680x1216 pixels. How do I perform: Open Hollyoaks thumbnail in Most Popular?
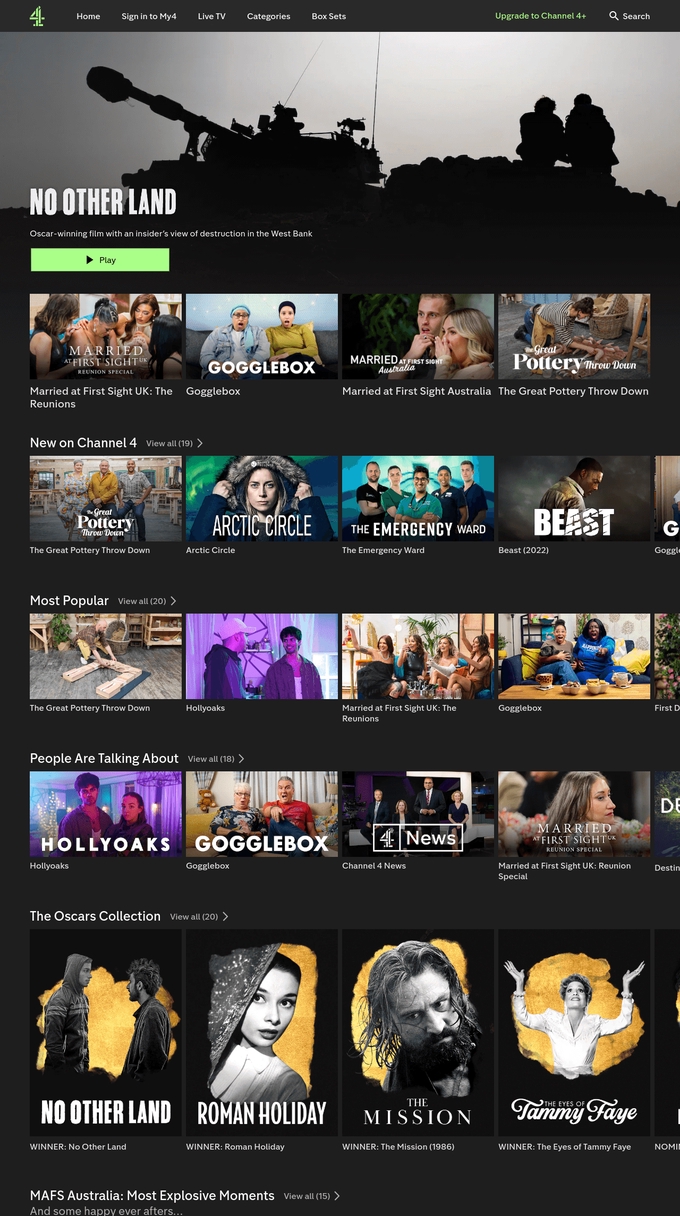pos(262,657)
